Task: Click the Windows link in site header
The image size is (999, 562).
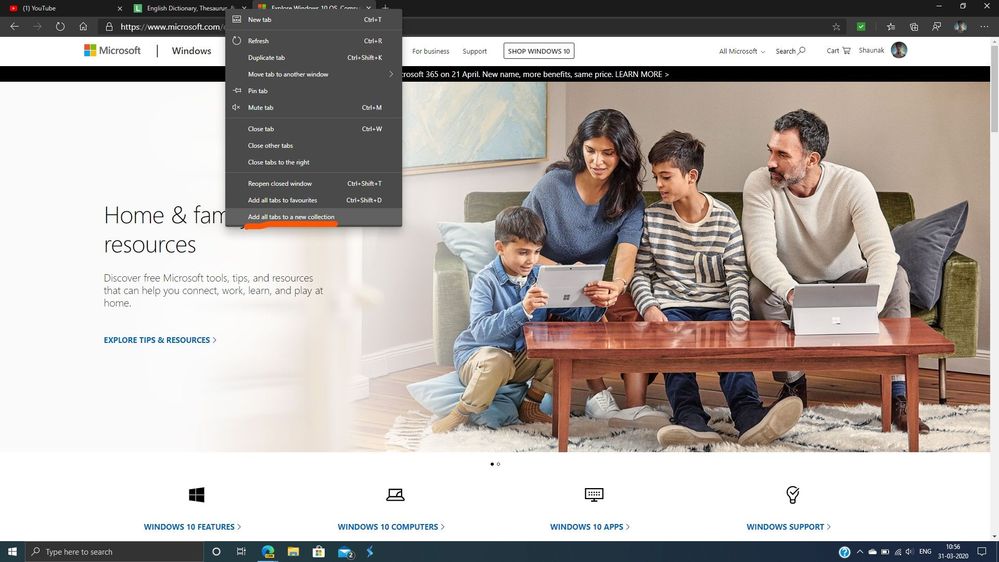Action: point(191,51)
